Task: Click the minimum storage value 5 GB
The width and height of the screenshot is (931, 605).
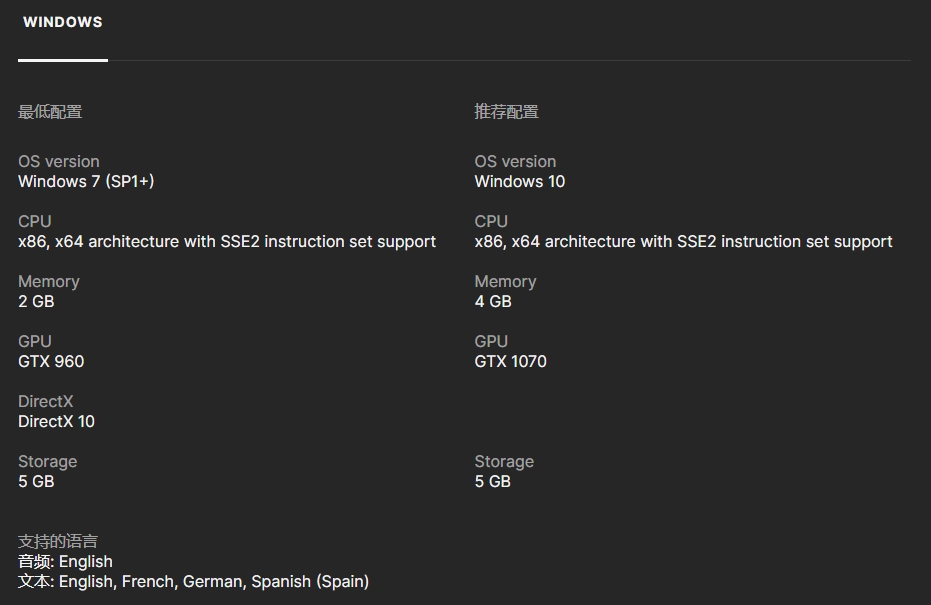Action: point(36,482)
